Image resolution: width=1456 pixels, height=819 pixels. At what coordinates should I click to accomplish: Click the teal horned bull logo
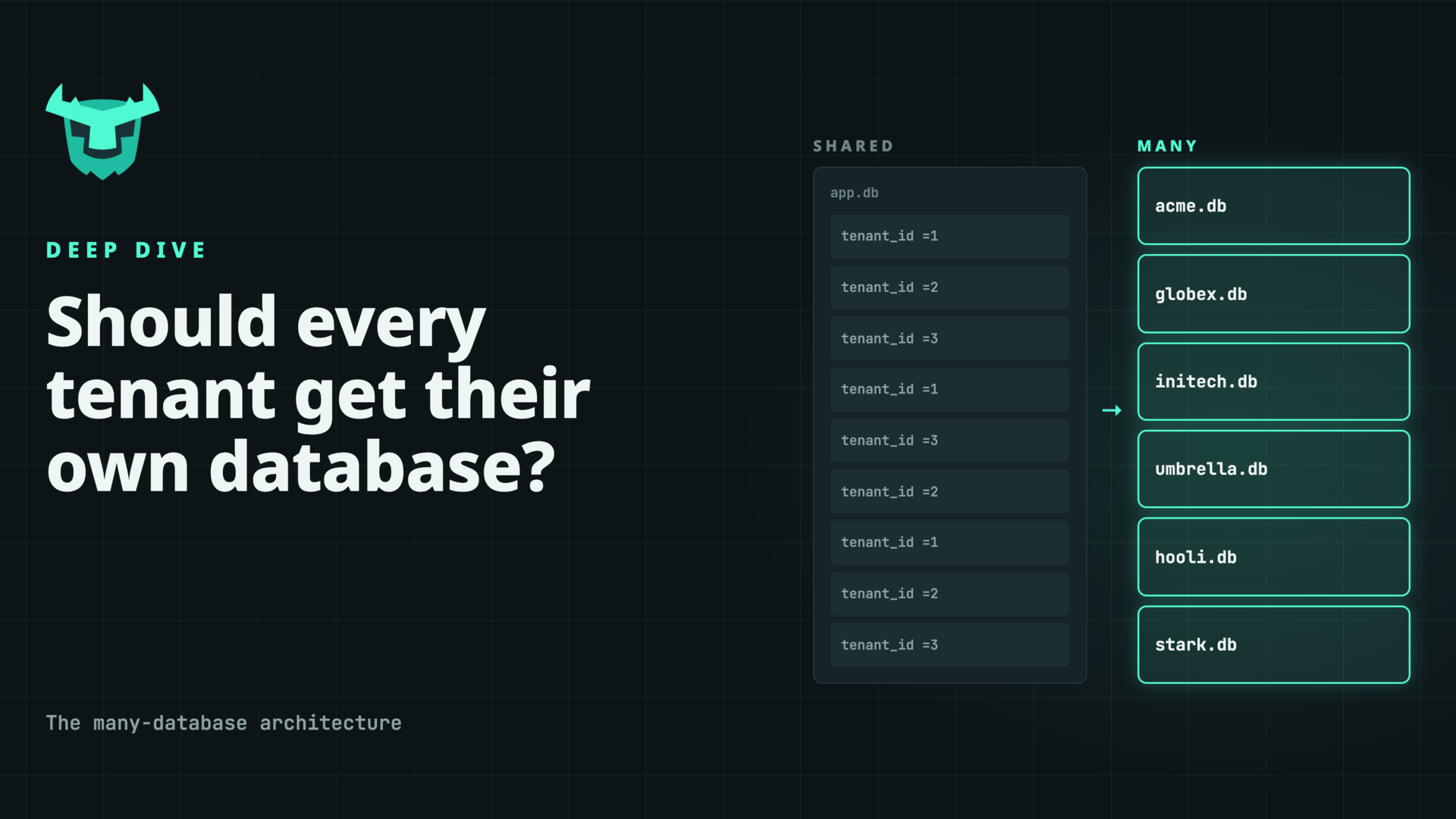102,131
